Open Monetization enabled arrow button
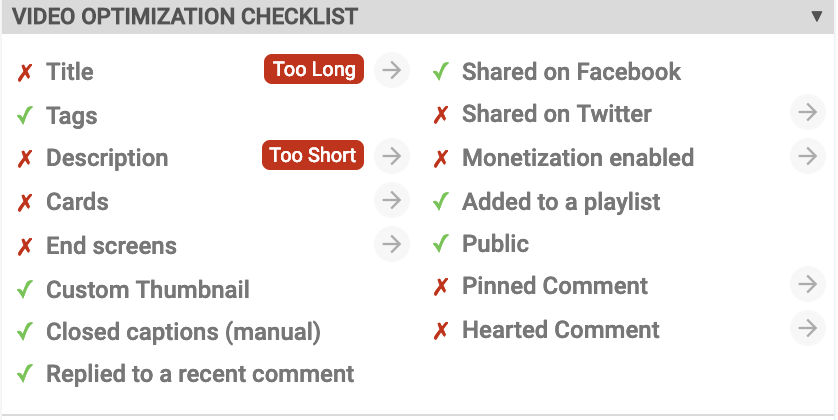This screenshot has width=838, height=420. point(808,156)
